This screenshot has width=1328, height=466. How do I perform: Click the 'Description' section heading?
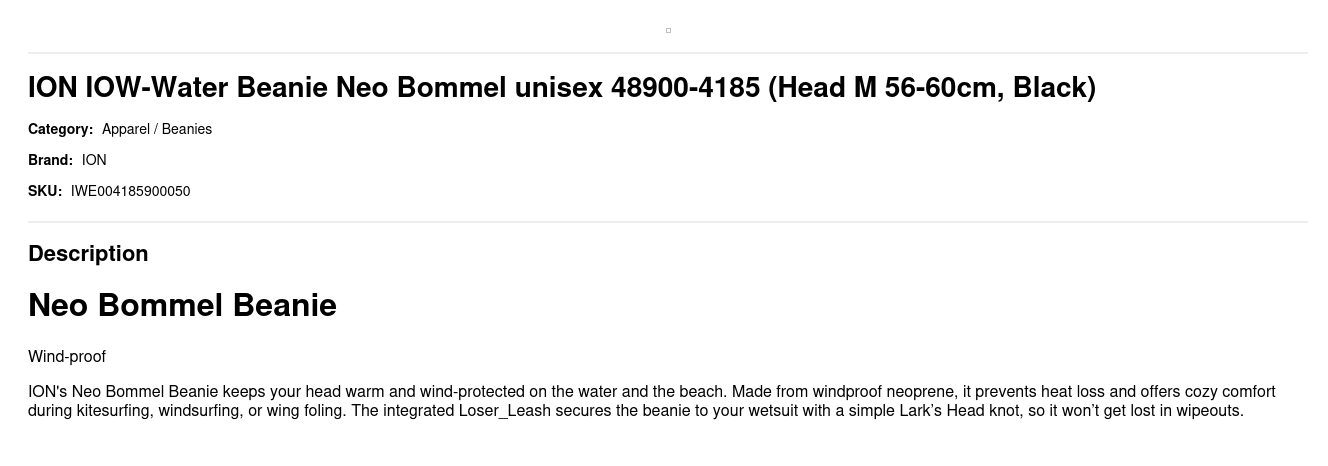pos(88,254)
